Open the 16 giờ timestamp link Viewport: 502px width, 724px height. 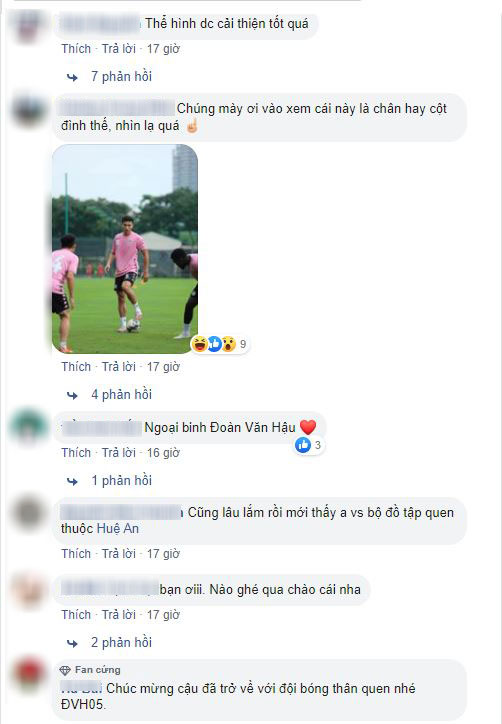click(x=163, y=453)
